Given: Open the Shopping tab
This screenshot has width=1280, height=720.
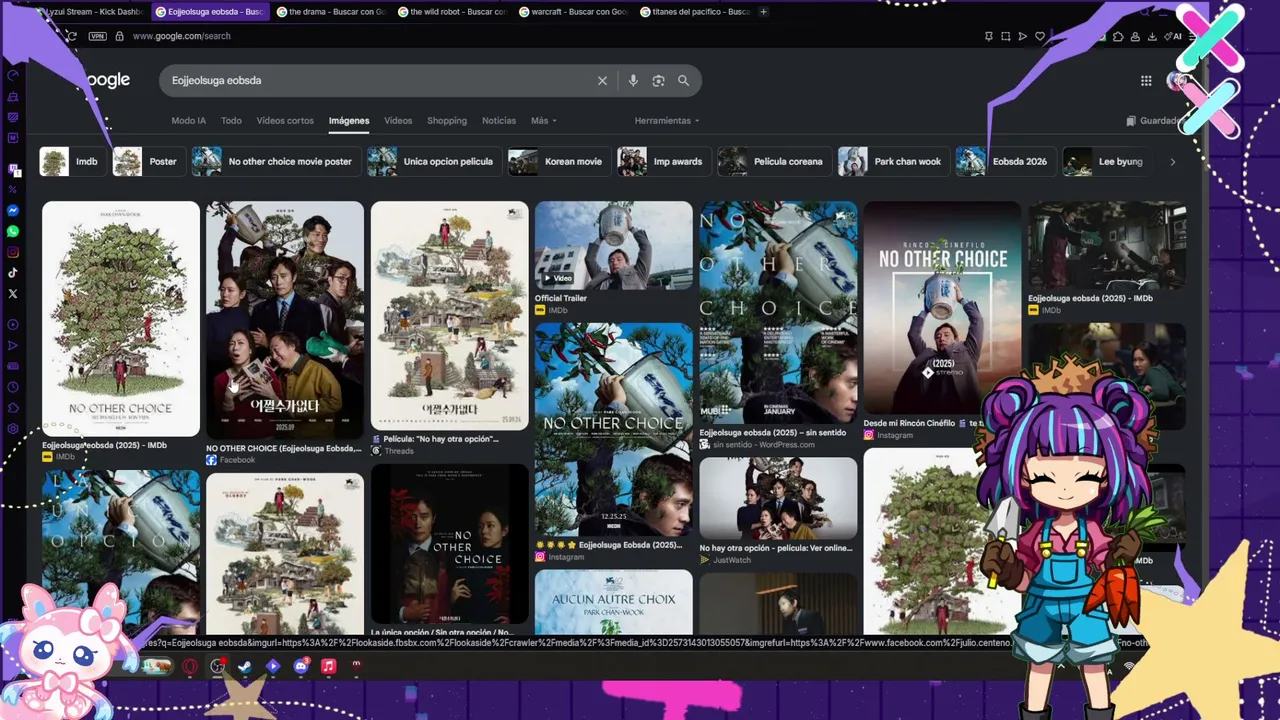Looking at the screenshot, I should pyautogui.click(x=447, y=121).
